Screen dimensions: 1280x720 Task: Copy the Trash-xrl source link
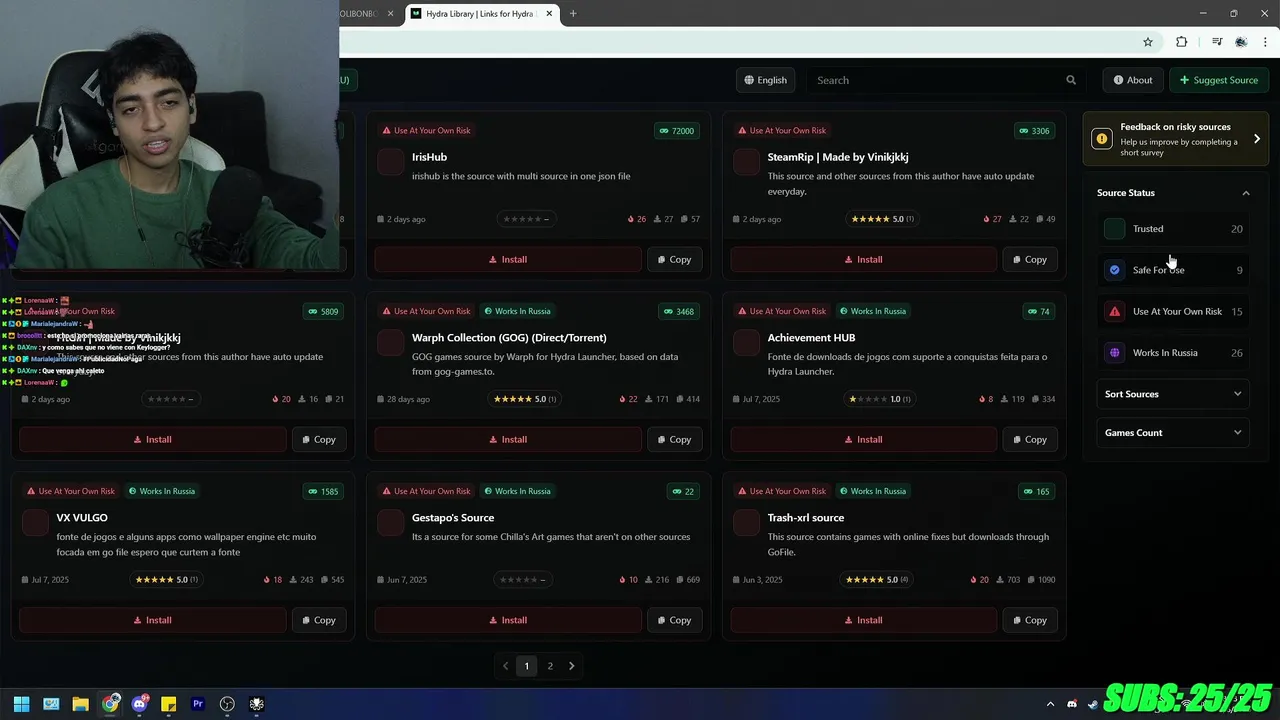point(1030,620)
